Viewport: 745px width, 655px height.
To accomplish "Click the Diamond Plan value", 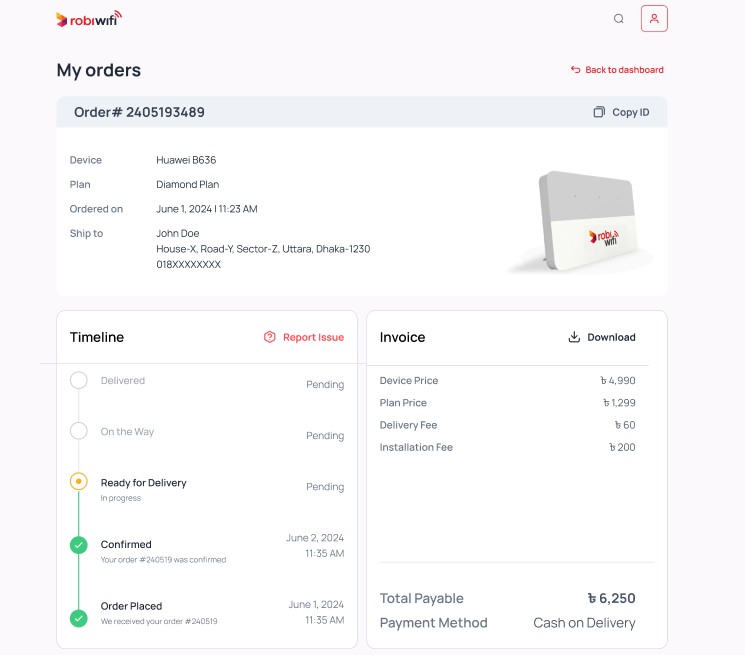I will (187, 184).
